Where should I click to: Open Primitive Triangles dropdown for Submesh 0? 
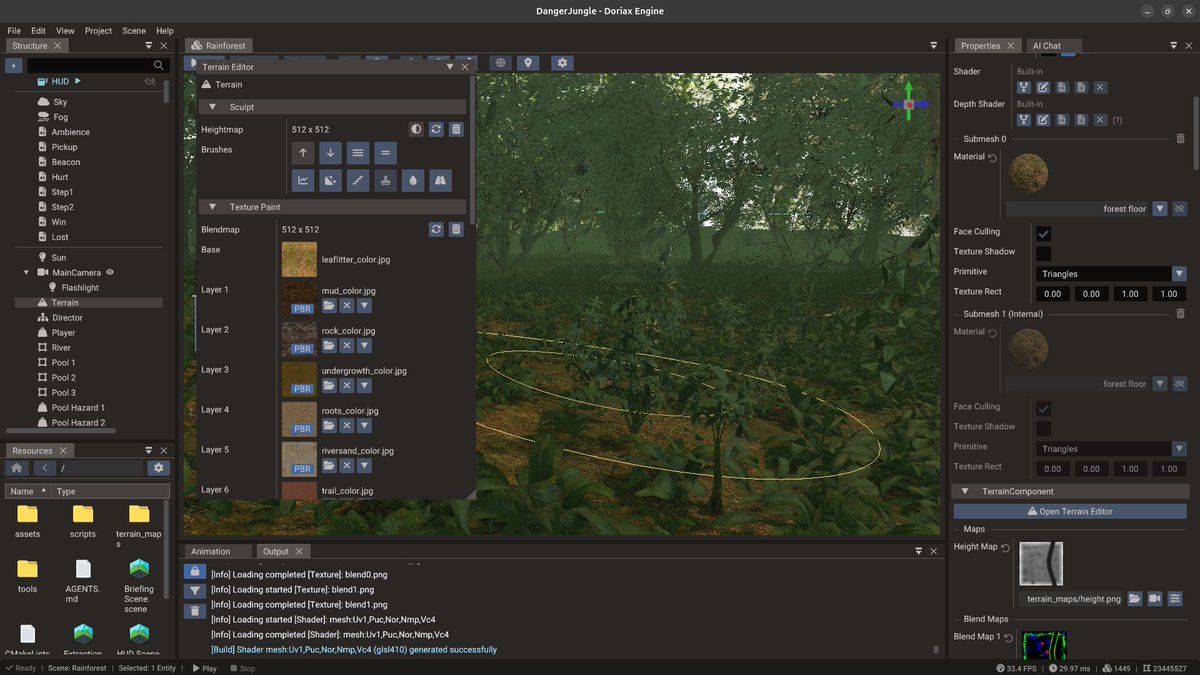click(x=1179, y=273)
